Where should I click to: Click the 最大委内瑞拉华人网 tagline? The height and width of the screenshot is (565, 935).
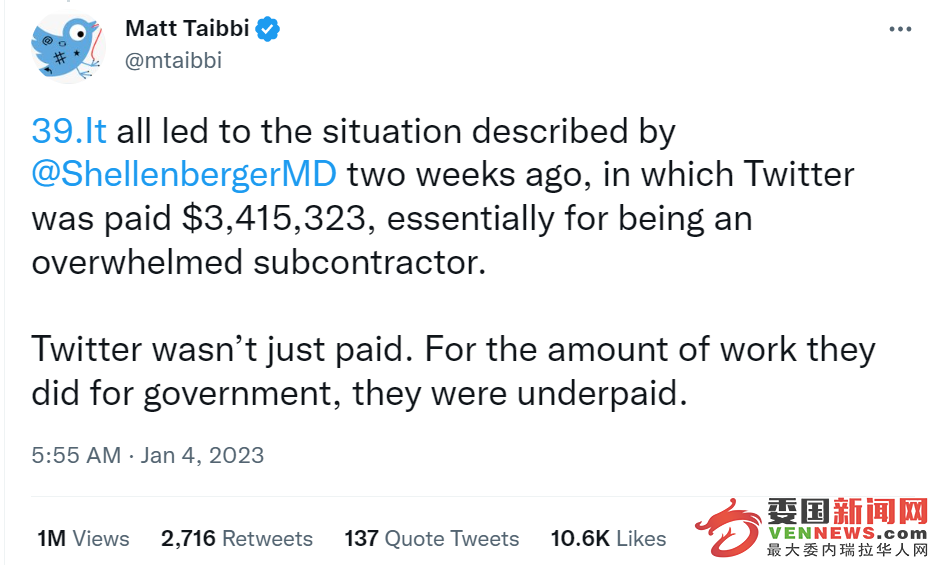point(848,550)
